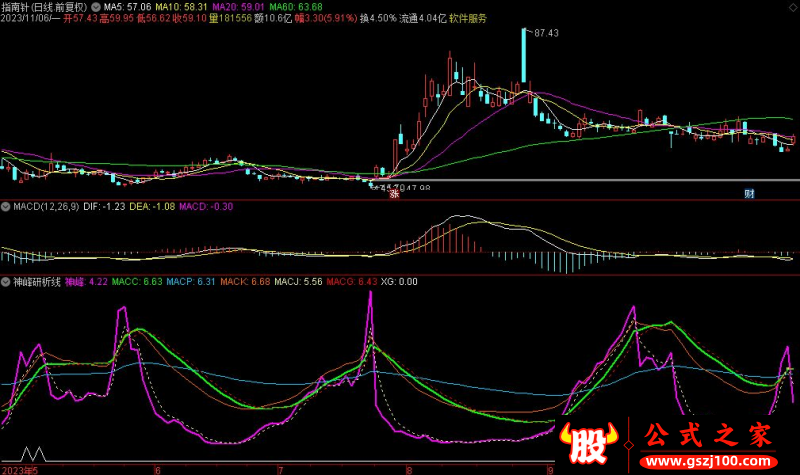
Task: Click the MACJ: 5.56 value
Action: [298, 282]
